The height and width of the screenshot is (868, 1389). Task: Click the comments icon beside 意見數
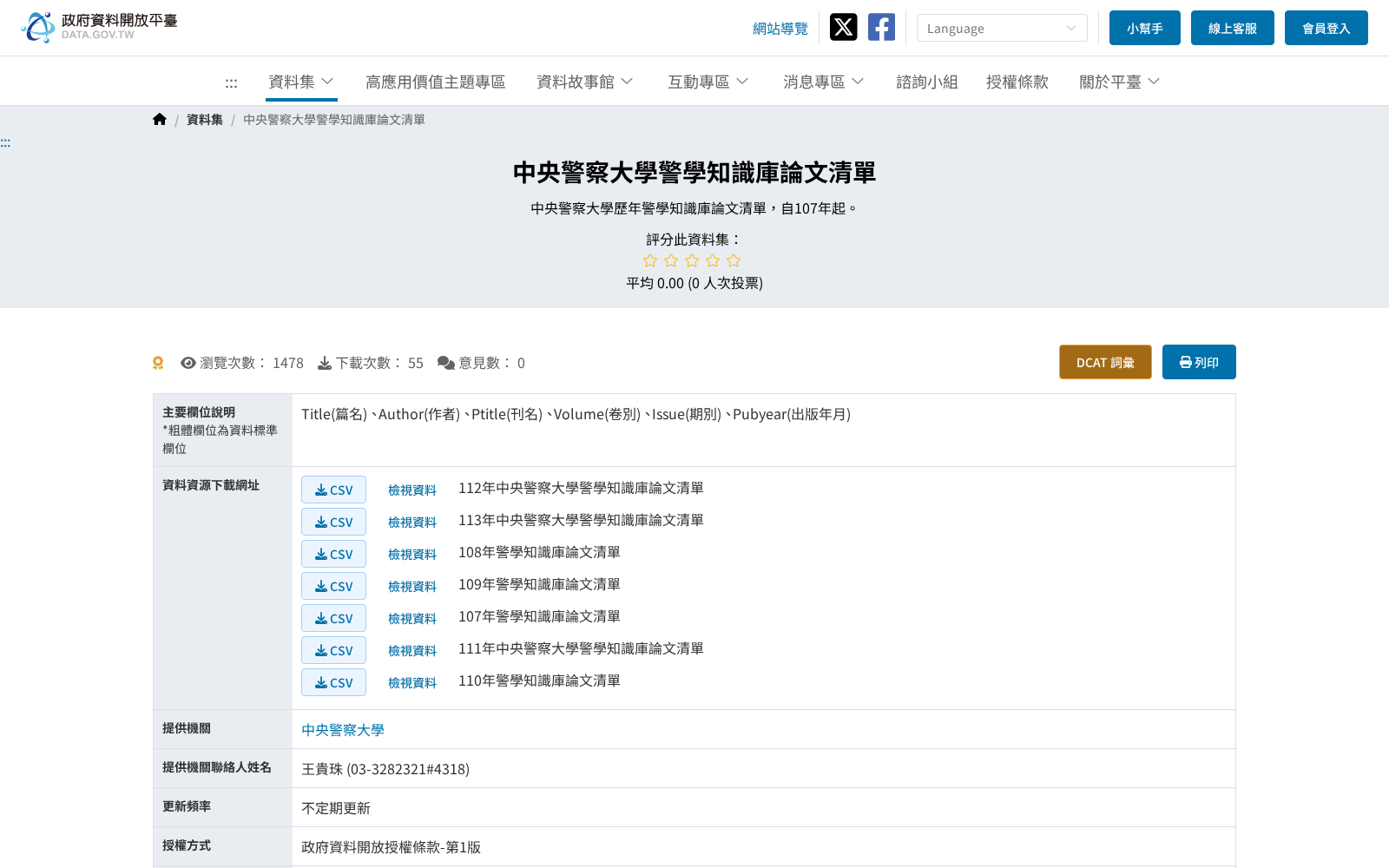point(446,363)
